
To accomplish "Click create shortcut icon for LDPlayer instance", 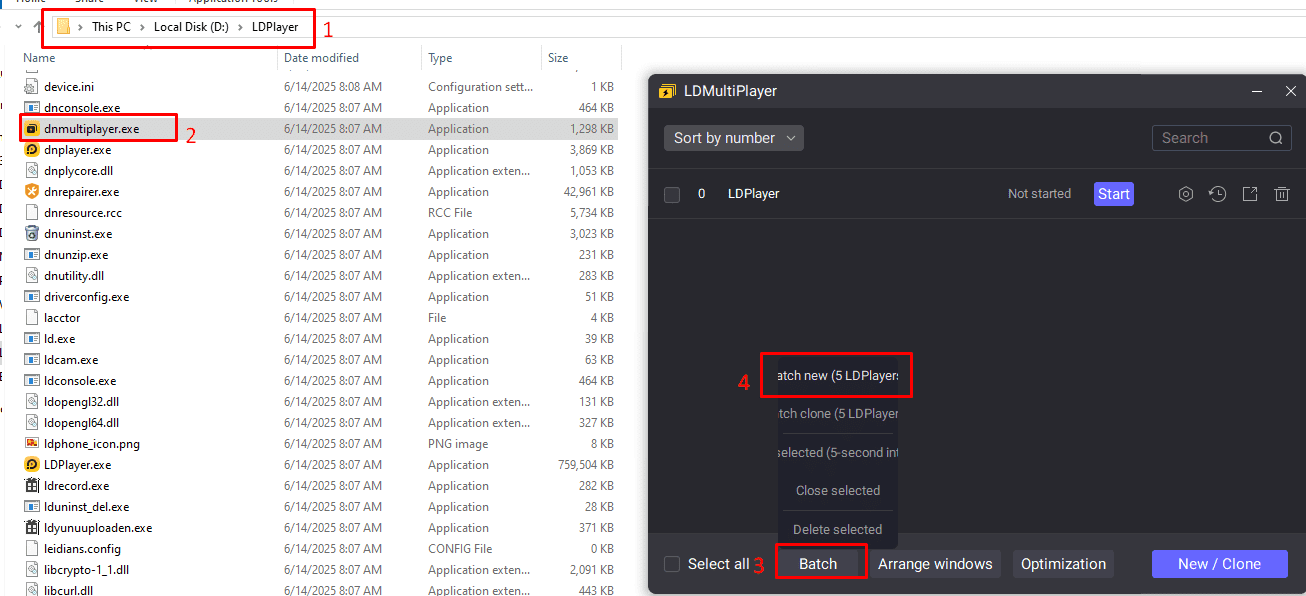I will (x=1250, y=194).
